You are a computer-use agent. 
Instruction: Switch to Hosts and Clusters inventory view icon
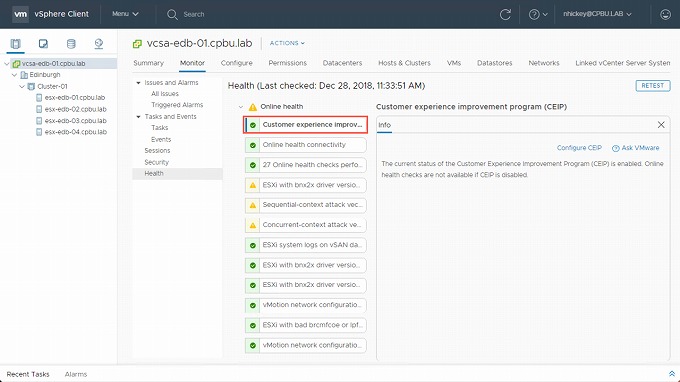click(16, 43)
